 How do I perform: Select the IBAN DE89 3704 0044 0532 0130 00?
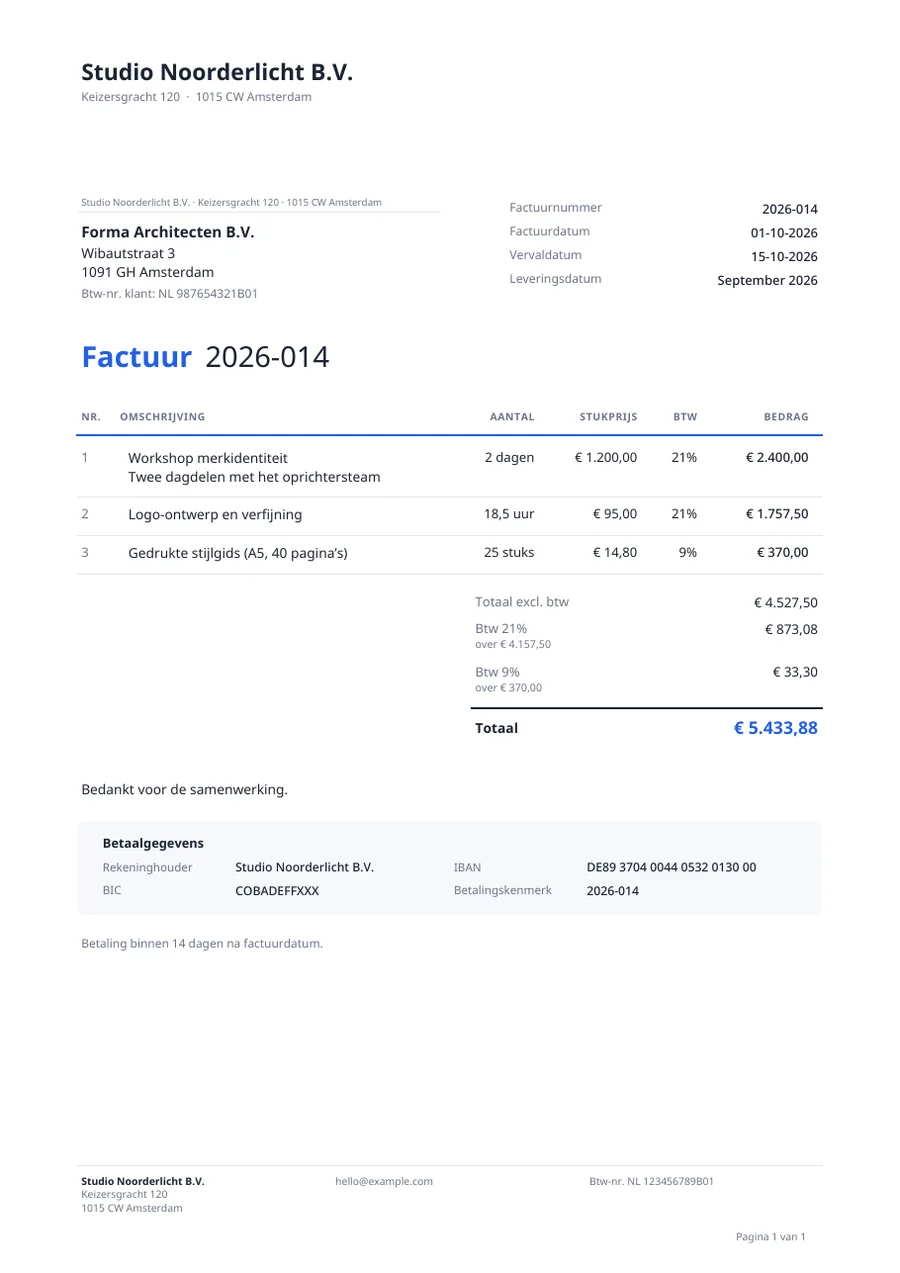pyautogui.click(x=672, y=867)
